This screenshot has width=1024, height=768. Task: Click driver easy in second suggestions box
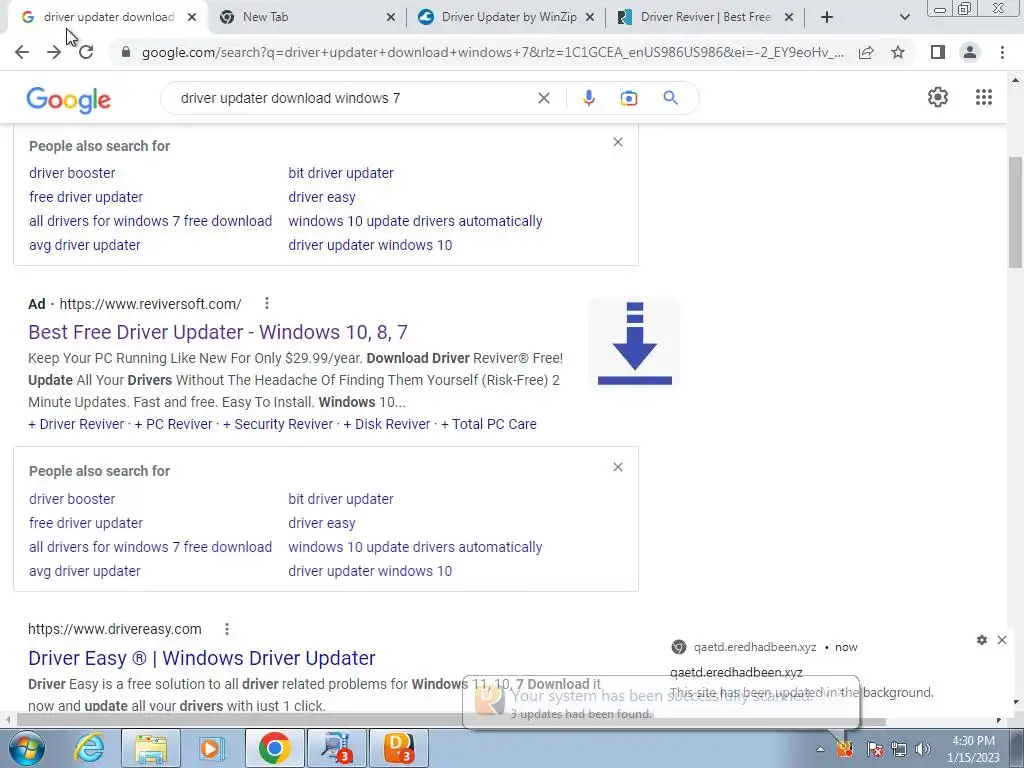(322, 523)
